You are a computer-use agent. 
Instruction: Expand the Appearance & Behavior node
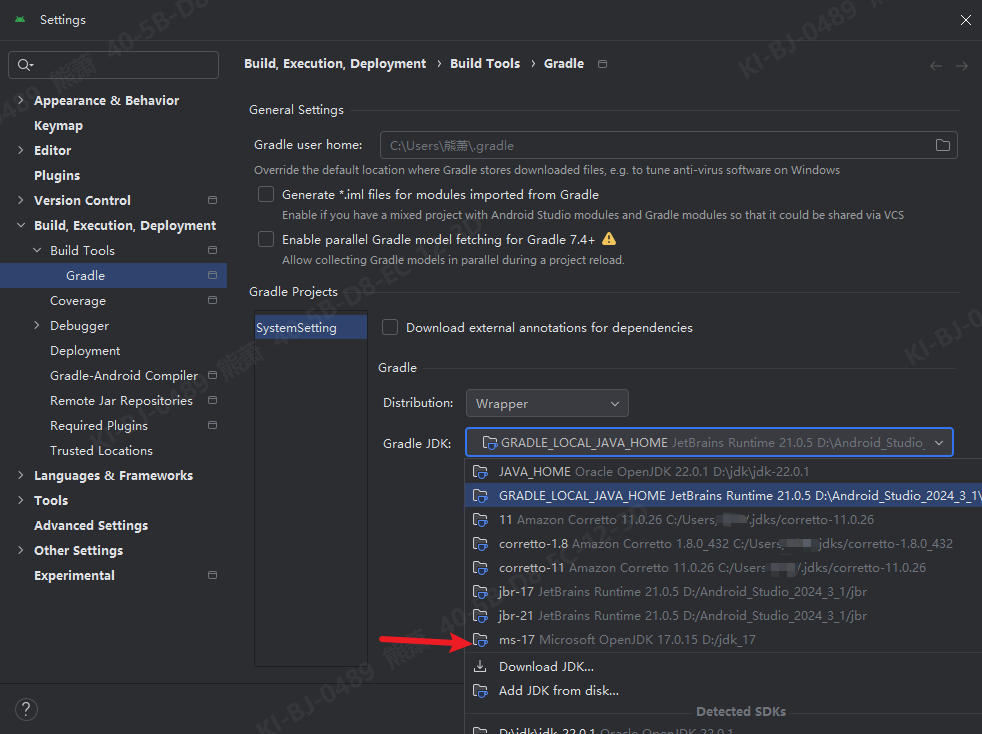click(20, 100)
